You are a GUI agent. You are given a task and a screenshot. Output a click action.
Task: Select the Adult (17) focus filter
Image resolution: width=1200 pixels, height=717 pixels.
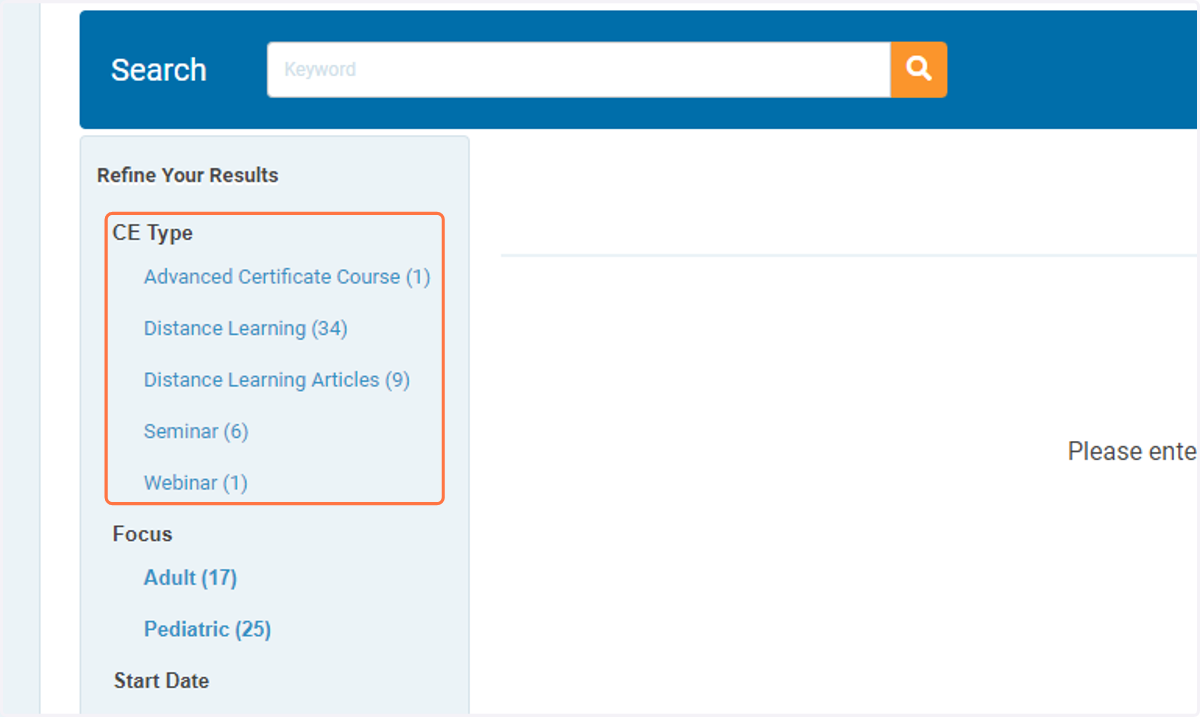[x=190, y=578]
